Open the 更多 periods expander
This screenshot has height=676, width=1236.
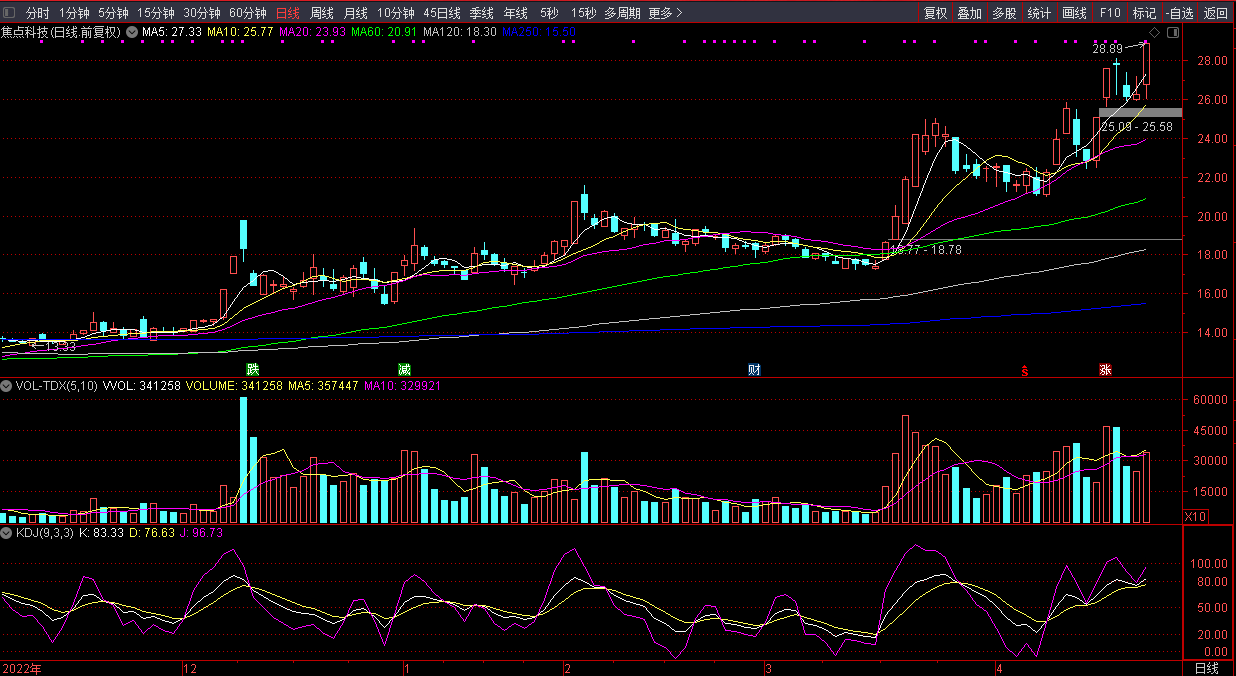[x=665, y=13]
